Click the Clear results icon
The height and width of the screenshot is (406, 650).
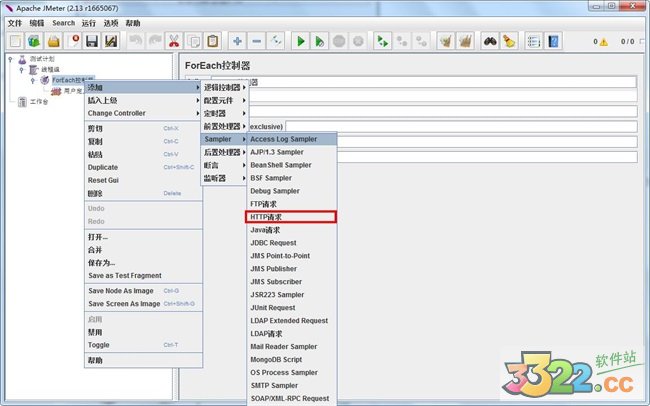tap(446, 41)
